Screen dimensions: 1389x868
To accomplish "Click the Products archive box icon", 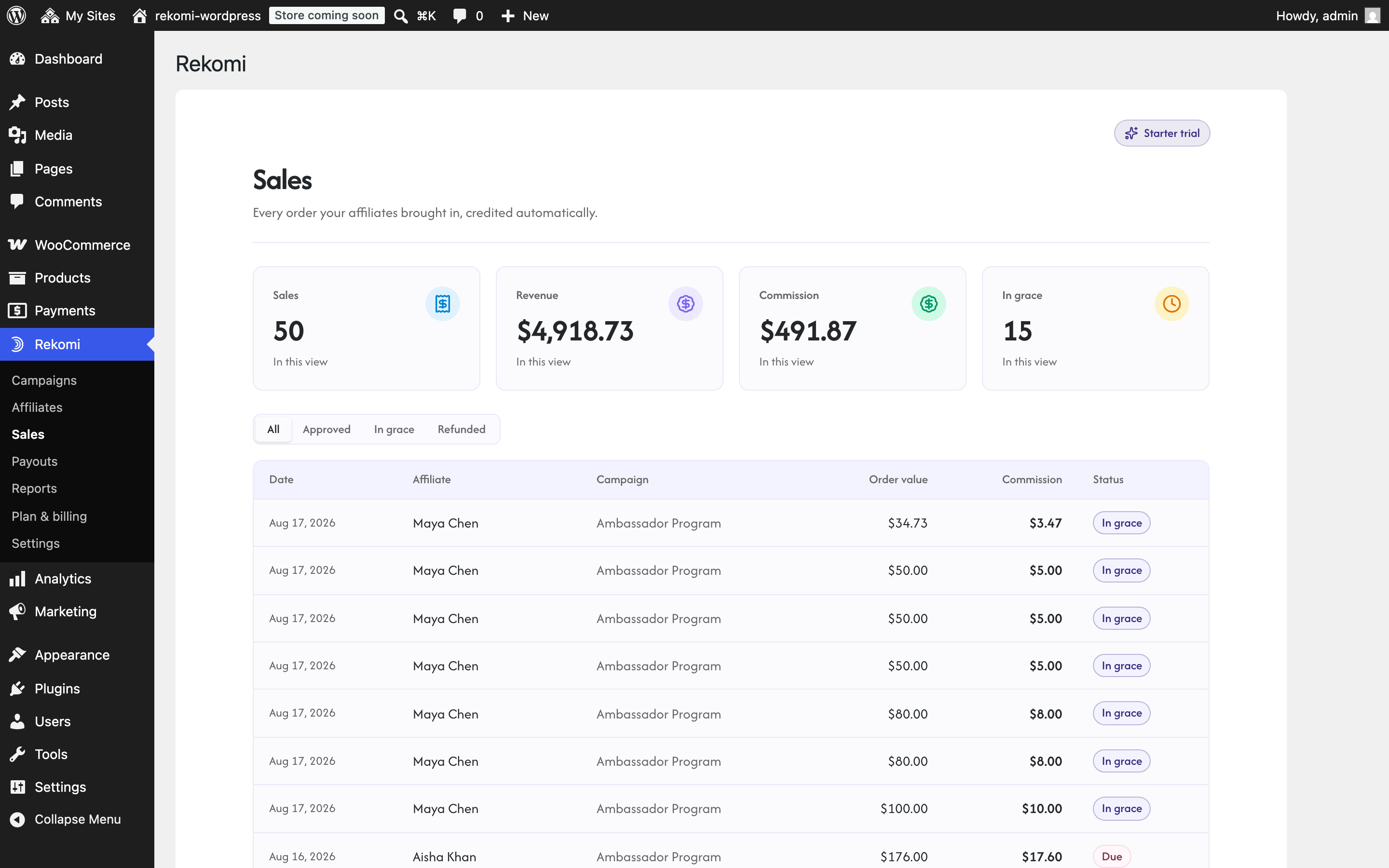I will [x=17, y=278].
